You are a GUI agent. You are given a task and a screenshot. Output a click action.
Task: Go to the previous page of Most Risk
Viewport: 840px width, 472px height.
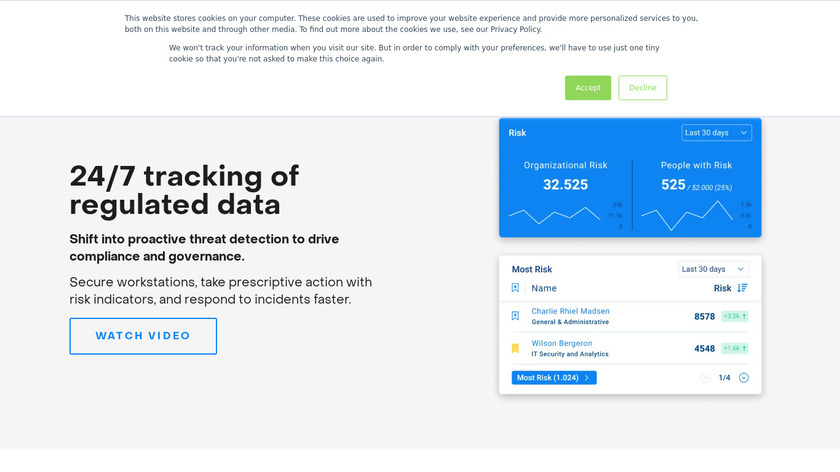pyautogui.click(x=705, y=378)
